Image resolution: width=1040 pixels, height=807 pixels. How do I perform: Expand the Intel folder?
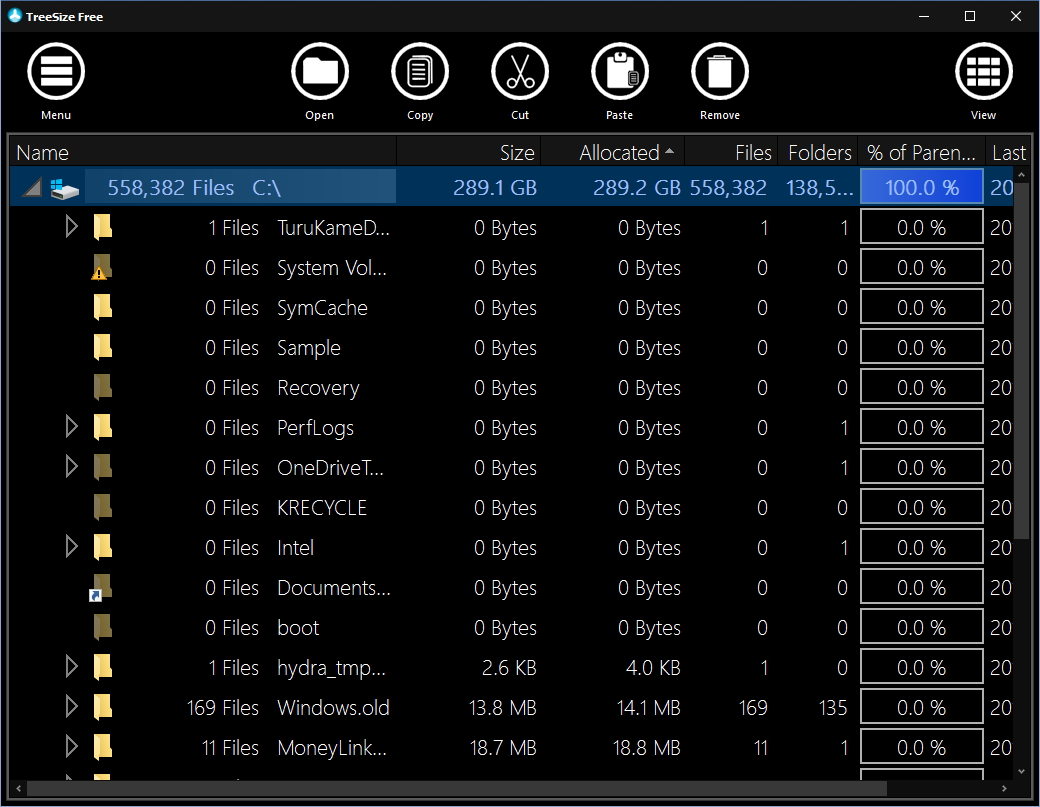72,548
